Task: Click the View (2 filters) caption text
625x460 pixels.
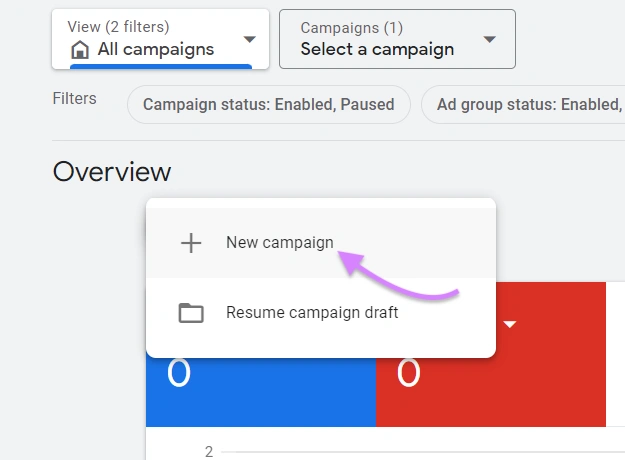Action: (x=118, y=27)
